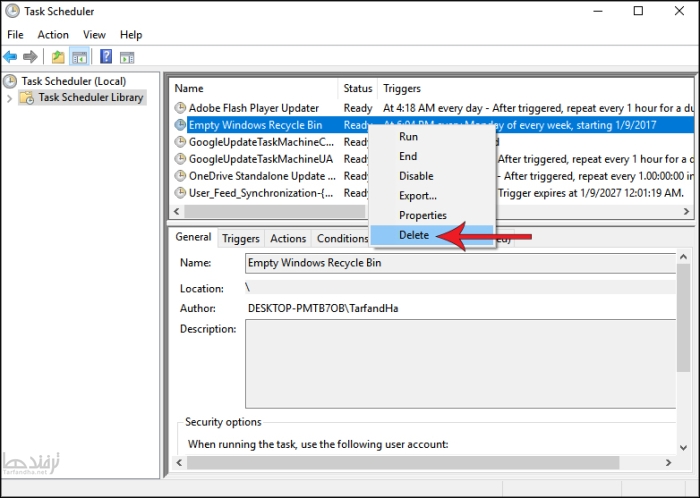Click the details pane vertical scrollbar thumb
The image size is (700, 498).
683,318
